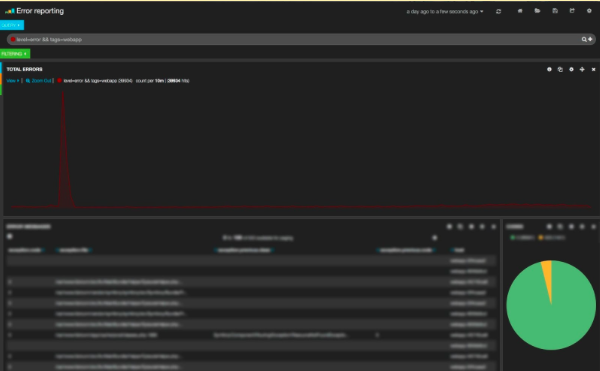Open the load dashboard folder icon
The height and width of the screenshot is (371, 600).
[x=537, y=11]
